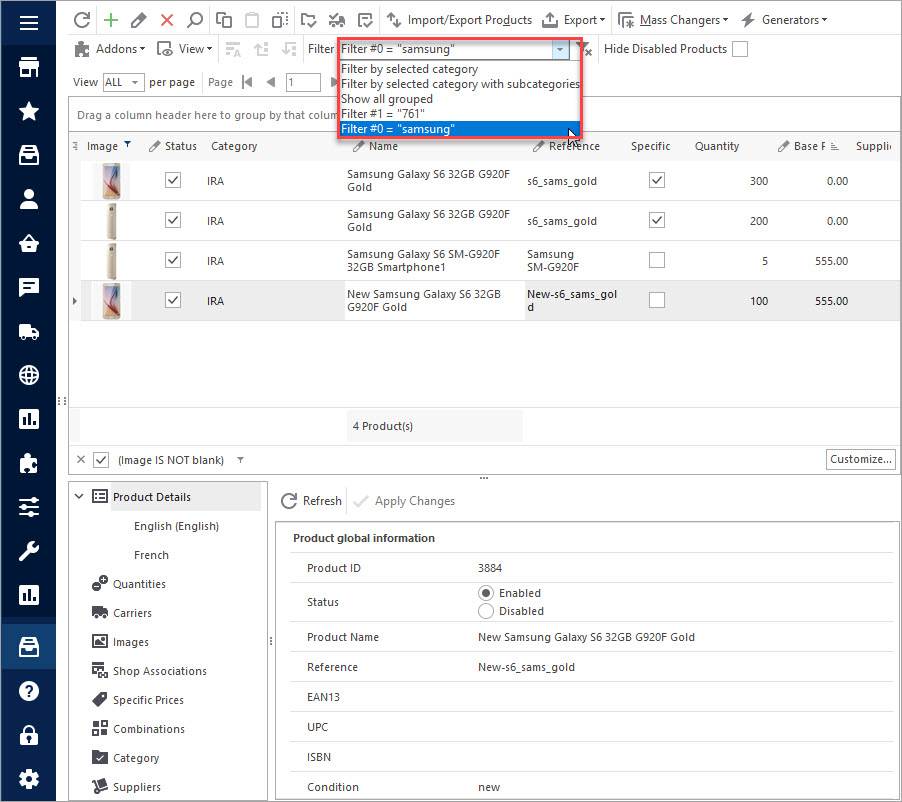
Task: Remove the grid filter with the X button
Action: [81, 460]
